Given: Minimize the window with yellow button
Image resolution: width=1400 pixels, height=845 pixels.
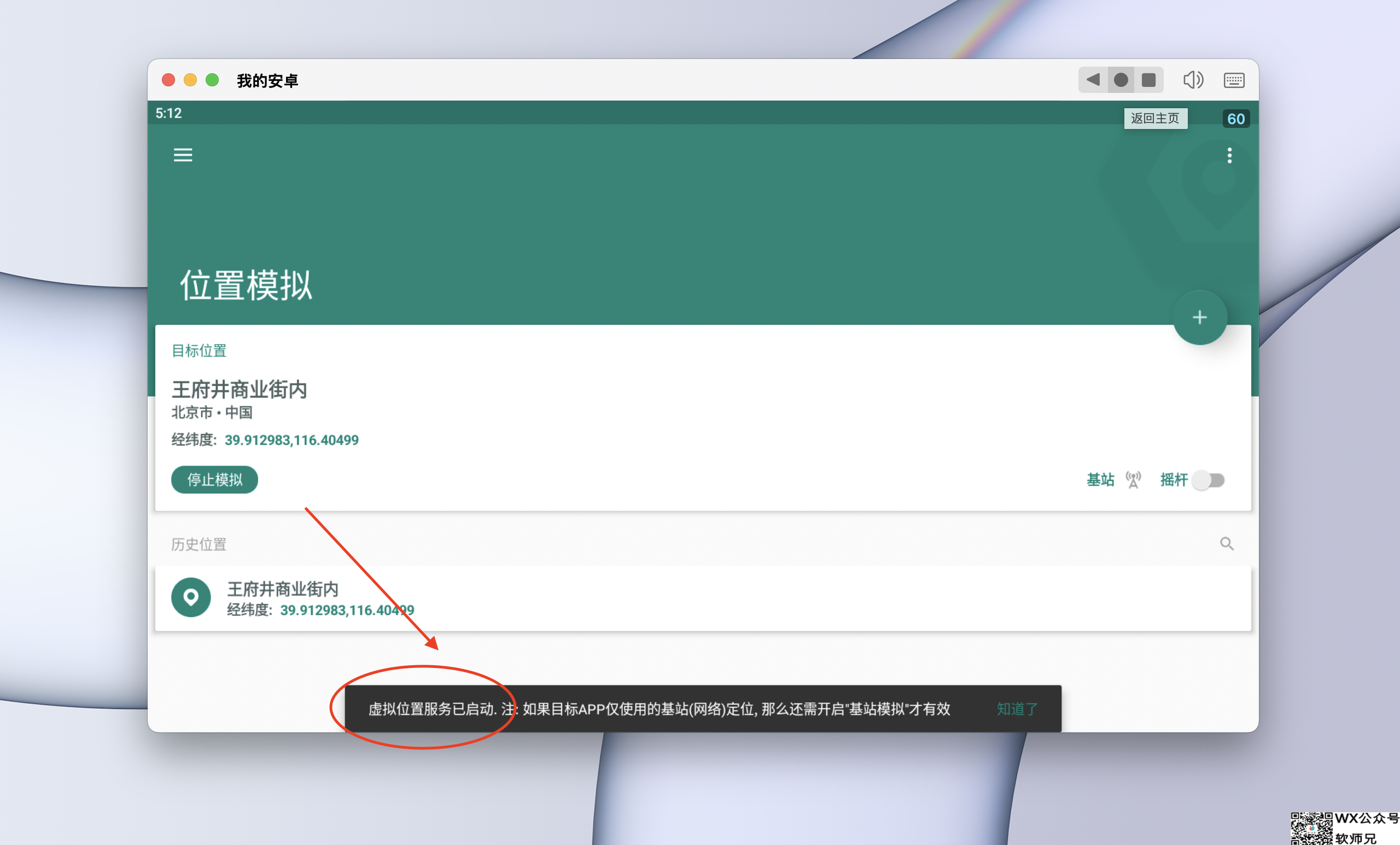Looking at the screenshot, I should (190, 80).
